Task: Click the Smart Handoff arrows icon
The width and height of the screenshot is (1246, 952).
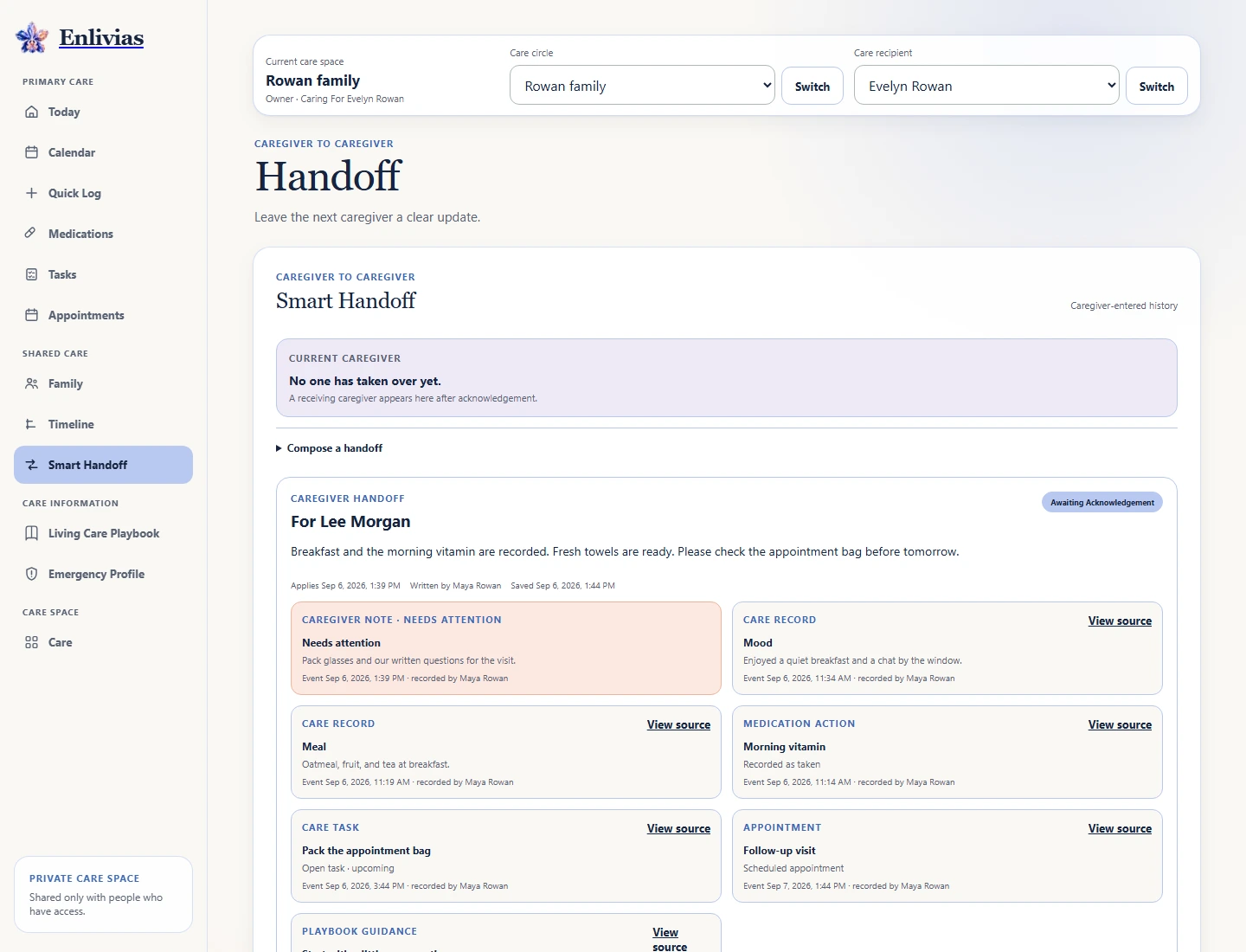Action: tap(31, 465)
